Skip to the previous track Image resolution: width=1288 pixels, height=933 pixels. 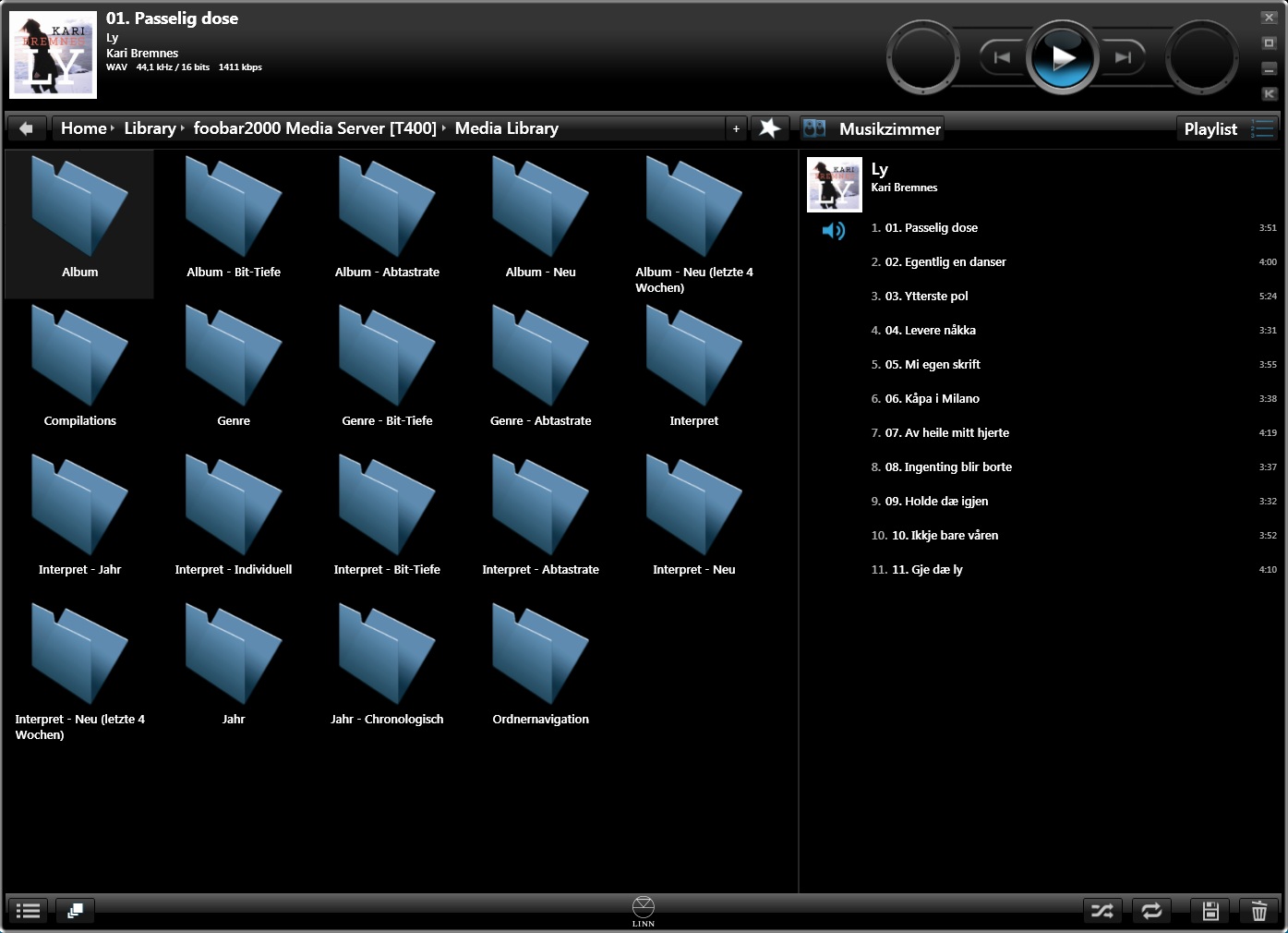1002,58
